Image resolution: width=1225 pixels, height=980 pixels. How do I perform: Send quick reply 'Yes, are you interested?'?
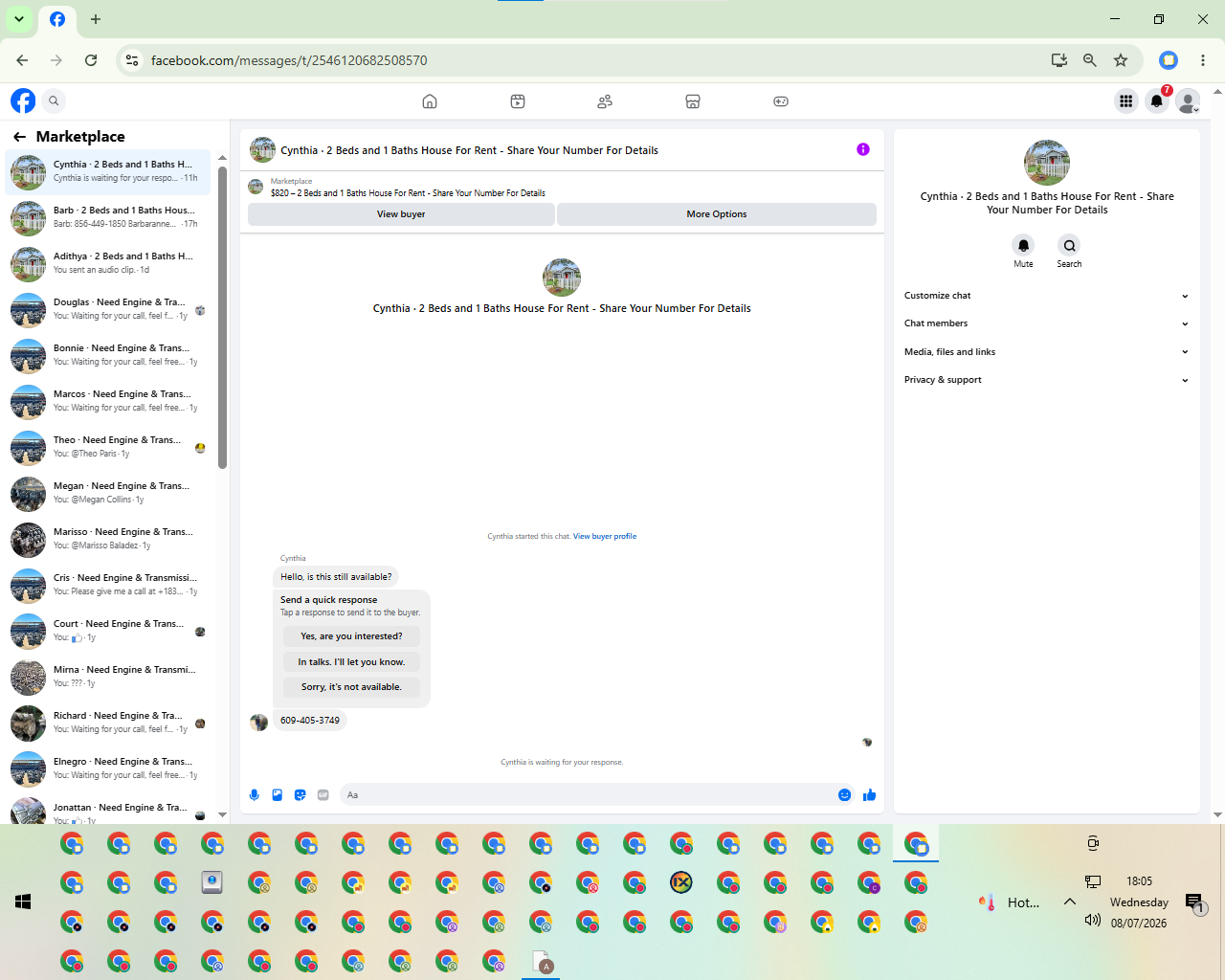coord(351,636)
